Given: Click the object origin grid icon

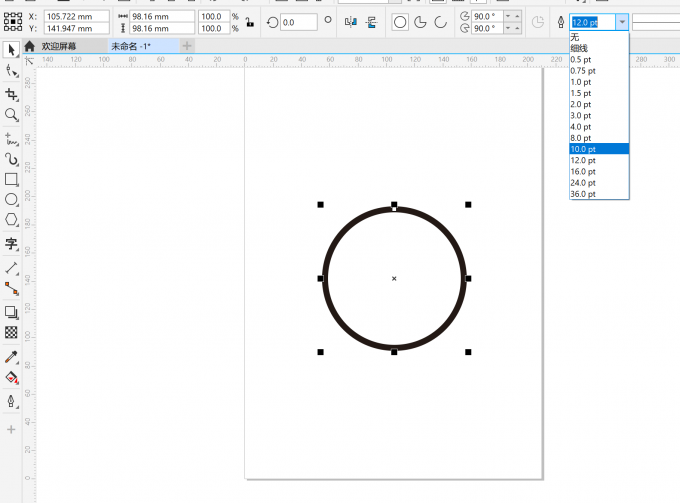Looking at the screenshot, I should 13,22.
